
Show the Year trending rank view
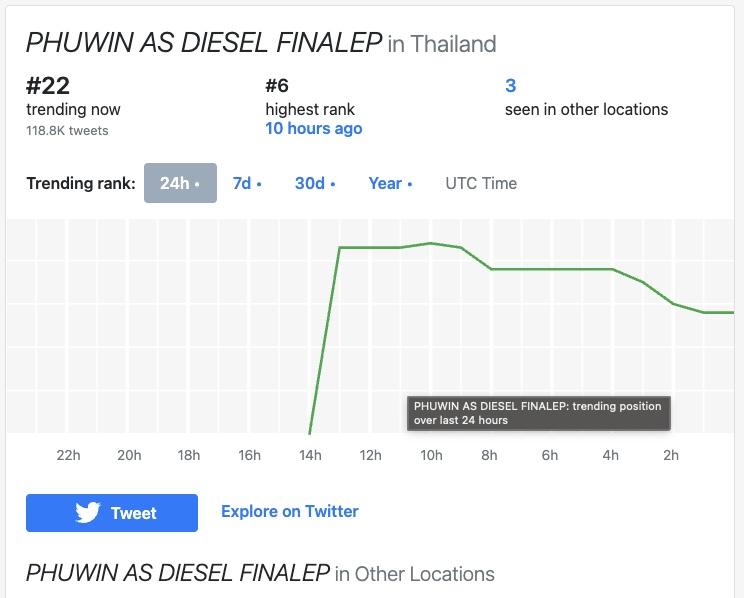click(x=389, y=183)
